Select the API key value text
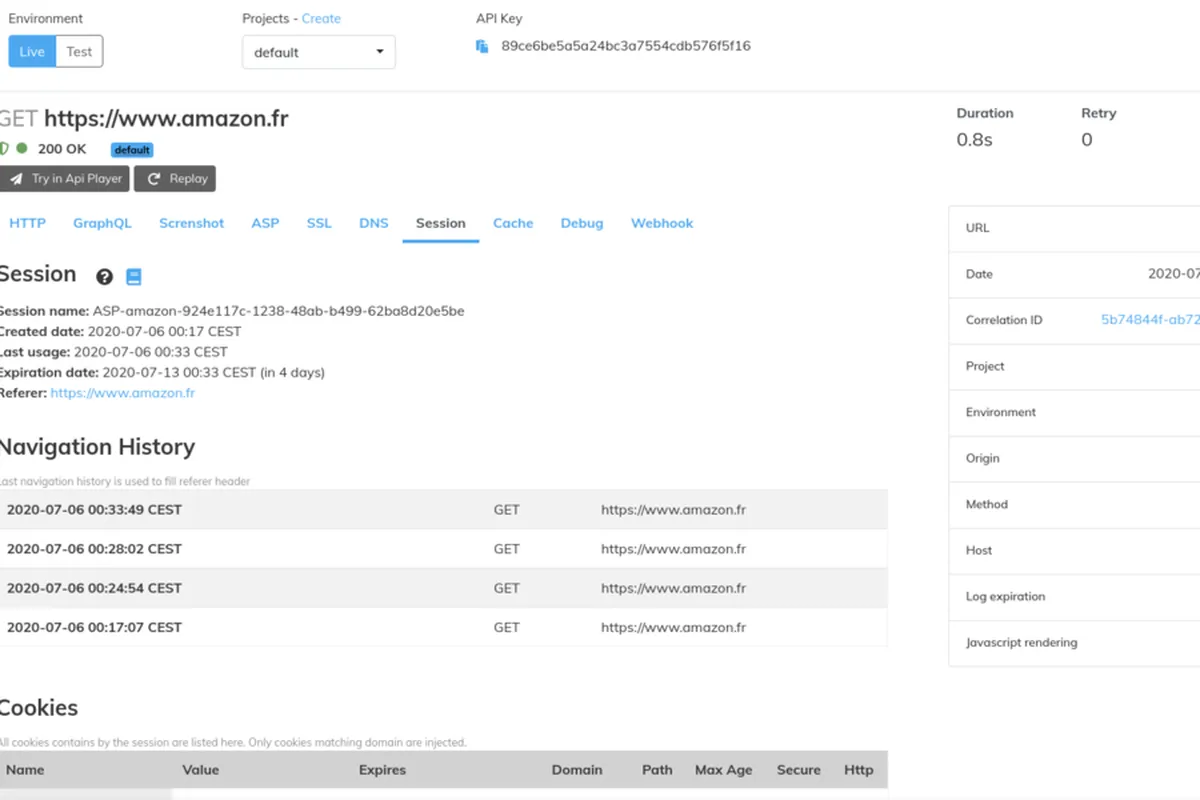Image resolution: width=1200 pixels, height=800 pixels. (x=626, y=46)
